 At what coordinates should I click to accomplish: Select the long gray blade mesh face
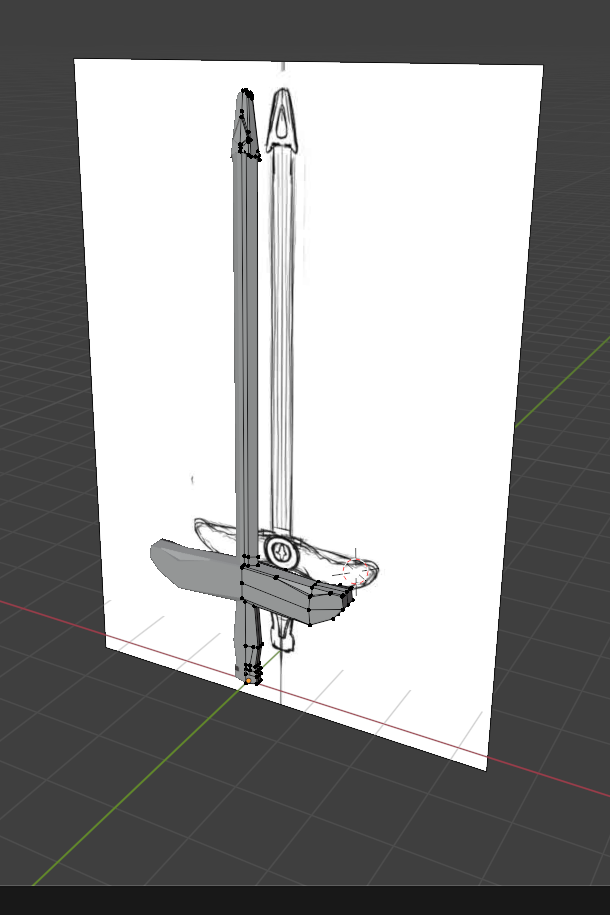click(245, 350)
